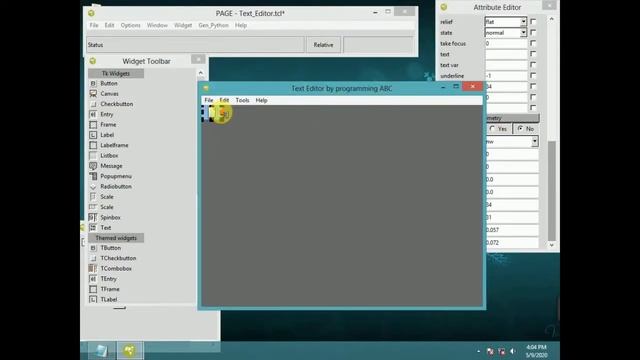
Task: Open the first pinned taskbar app
Action: click(x=101, y=351)
